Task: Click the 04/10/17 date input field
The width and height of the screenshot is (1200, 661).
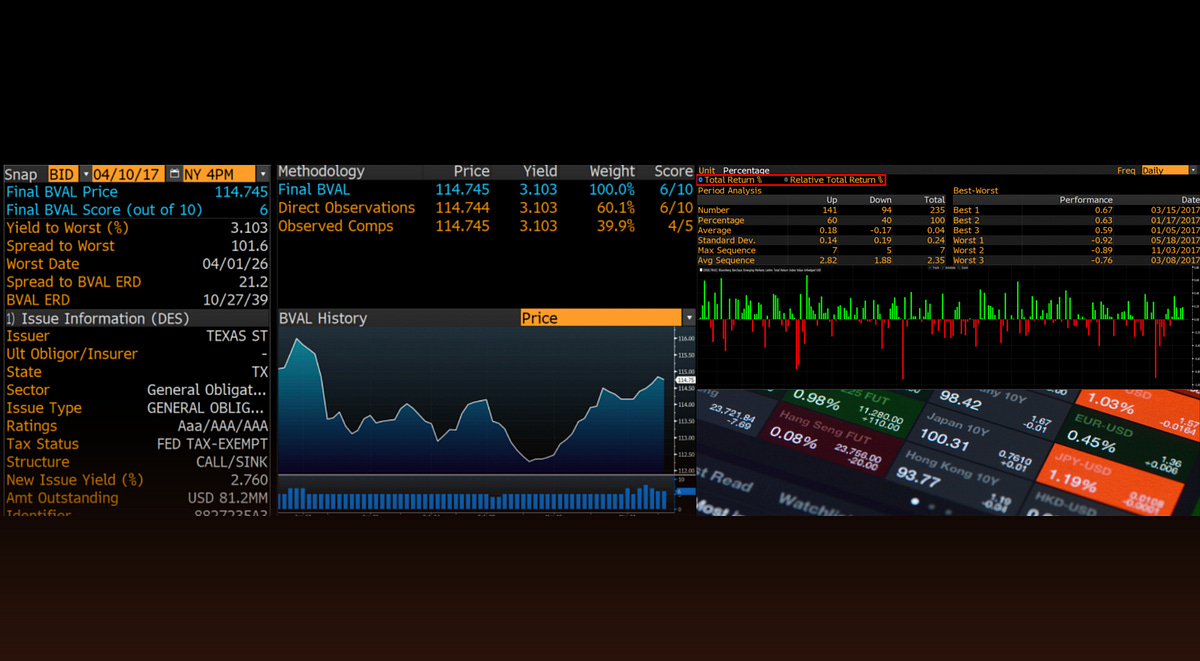Action: 129,174
